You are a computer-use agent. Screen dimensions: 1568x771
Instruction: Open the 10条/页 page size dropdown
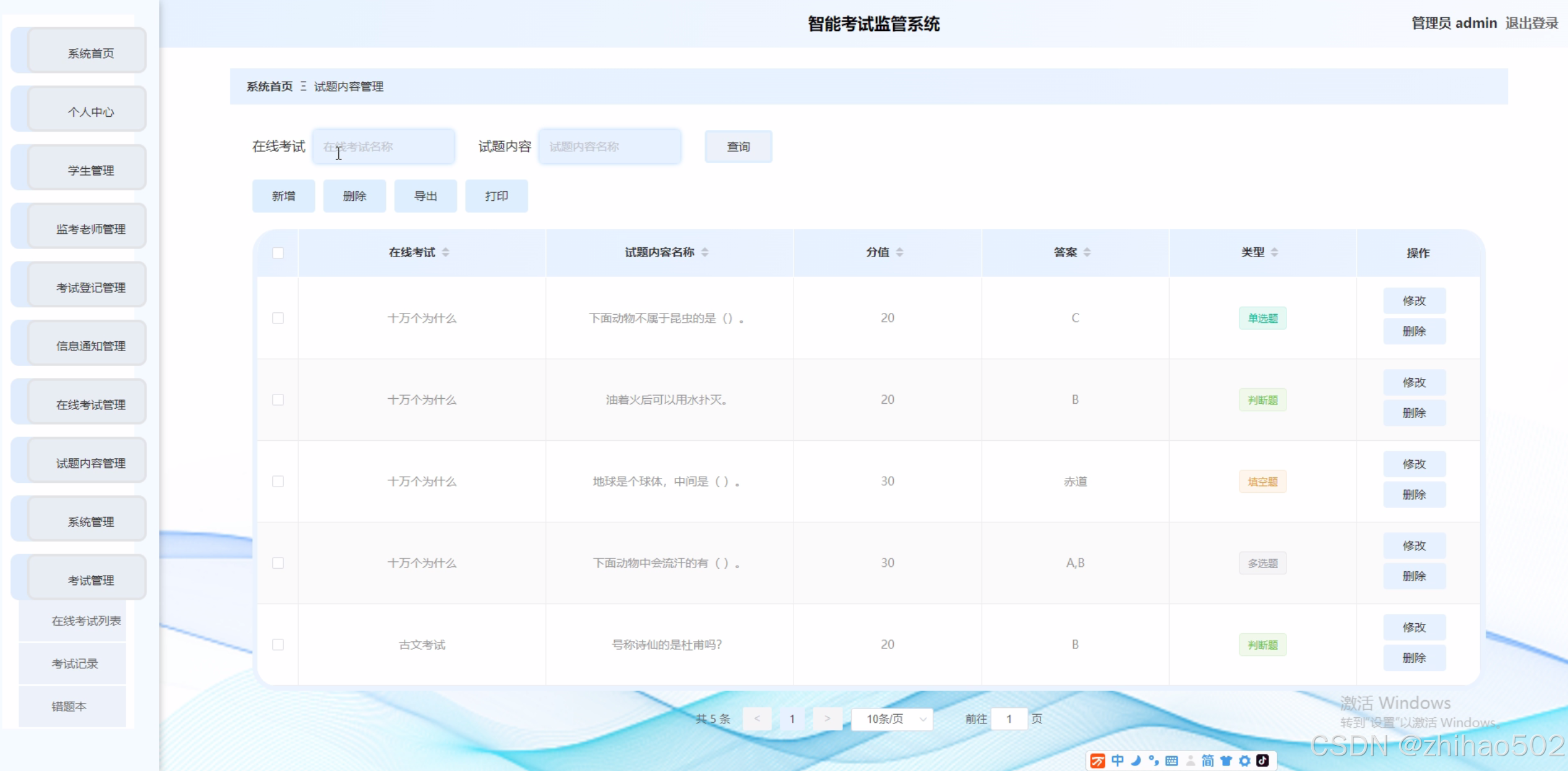(892, 719)
